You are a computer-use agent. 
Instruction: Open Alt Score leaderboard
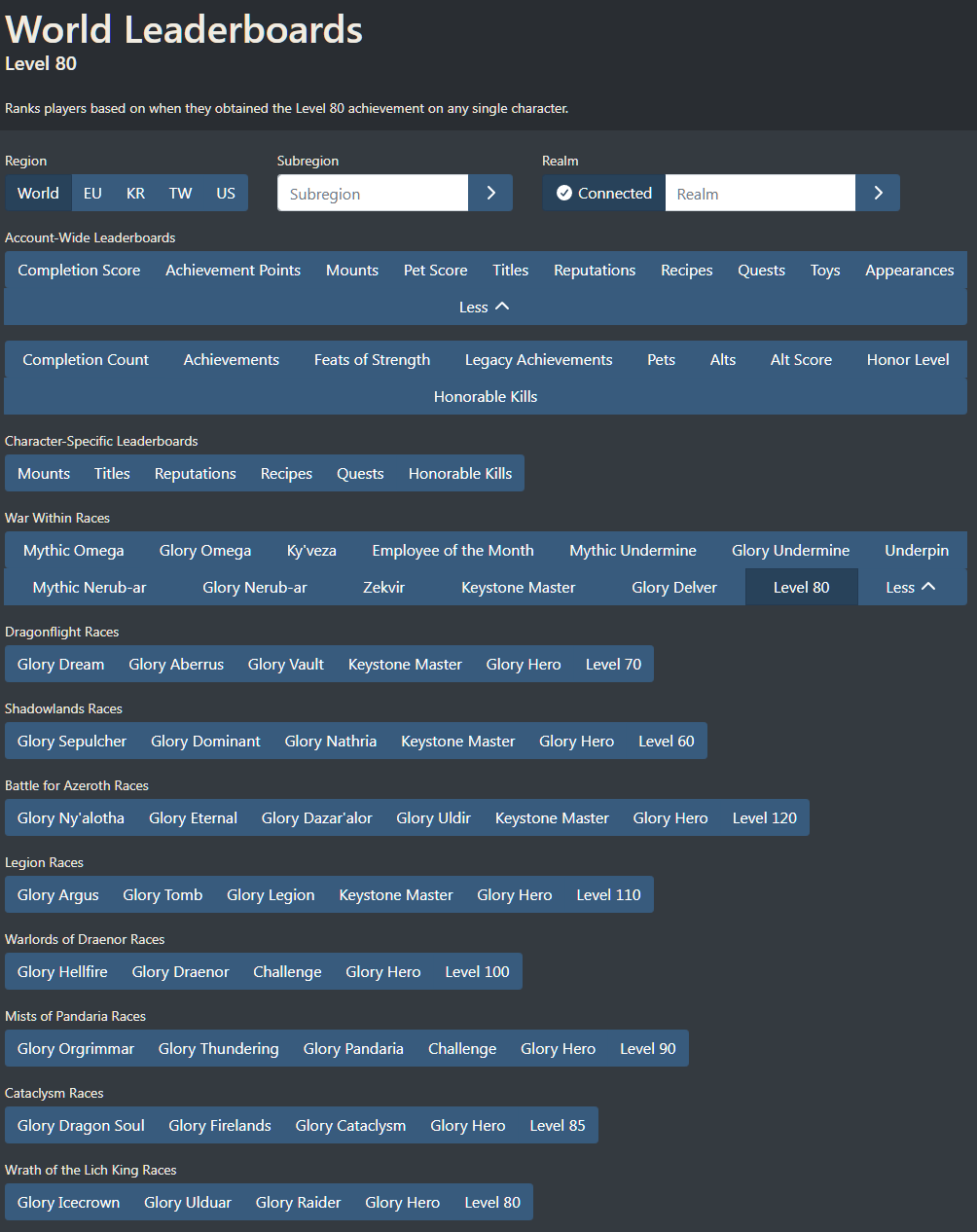coord(801,359)
